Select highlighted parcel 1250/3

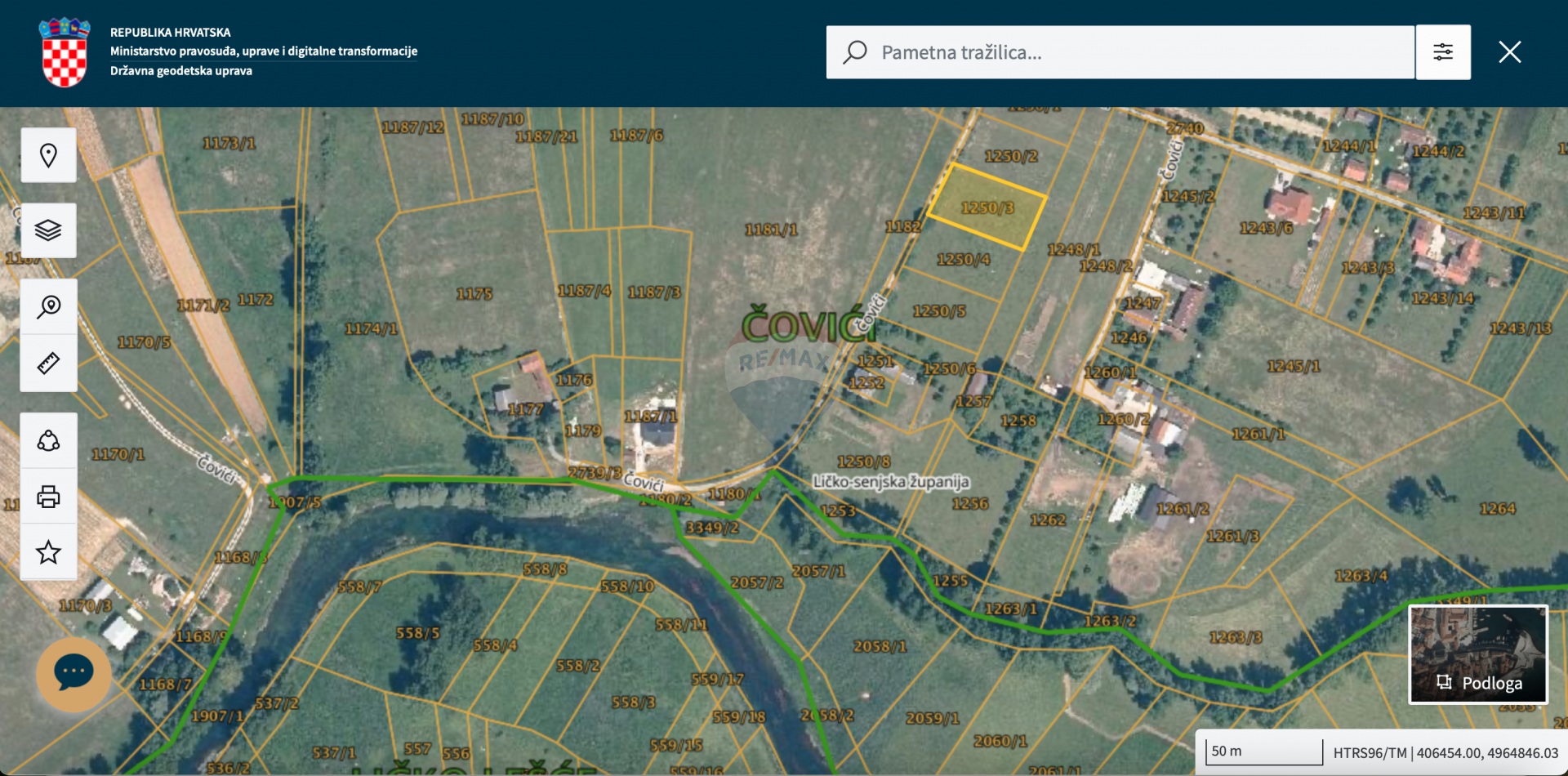point(987,207)
